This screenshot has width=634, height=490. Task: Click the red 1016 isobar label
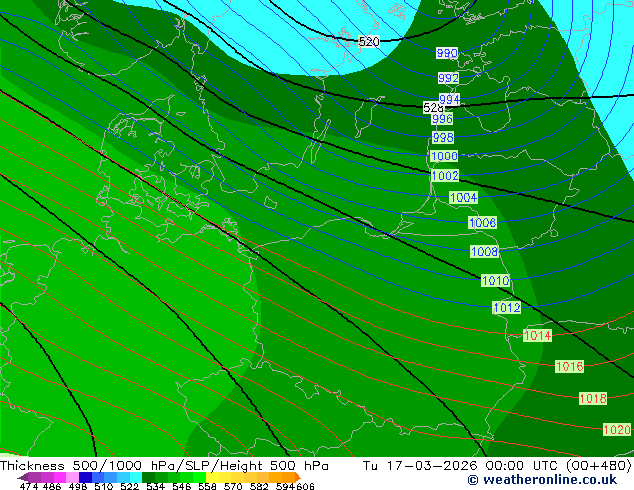point(569,367)
